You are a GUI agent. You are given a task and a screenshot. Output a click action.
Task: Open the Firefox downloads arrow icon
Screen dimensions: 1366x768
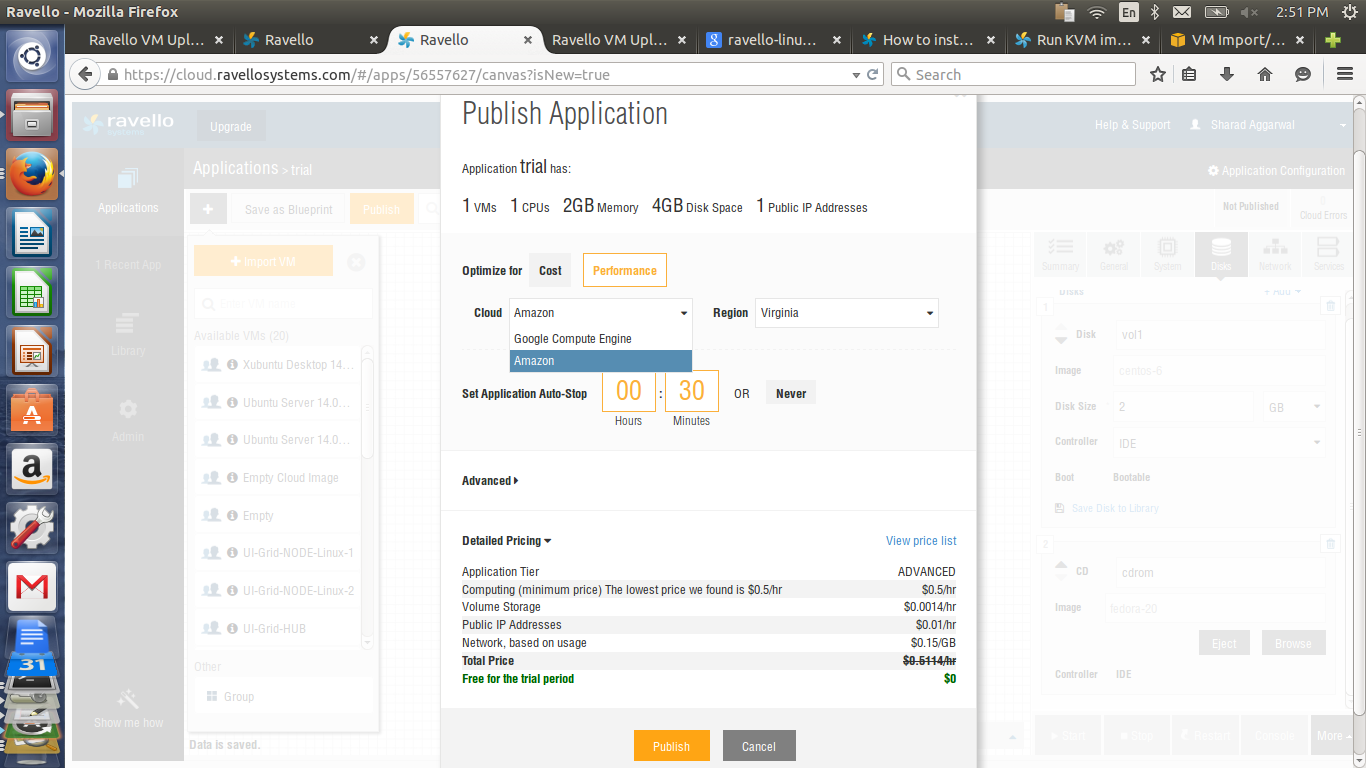1227,75
